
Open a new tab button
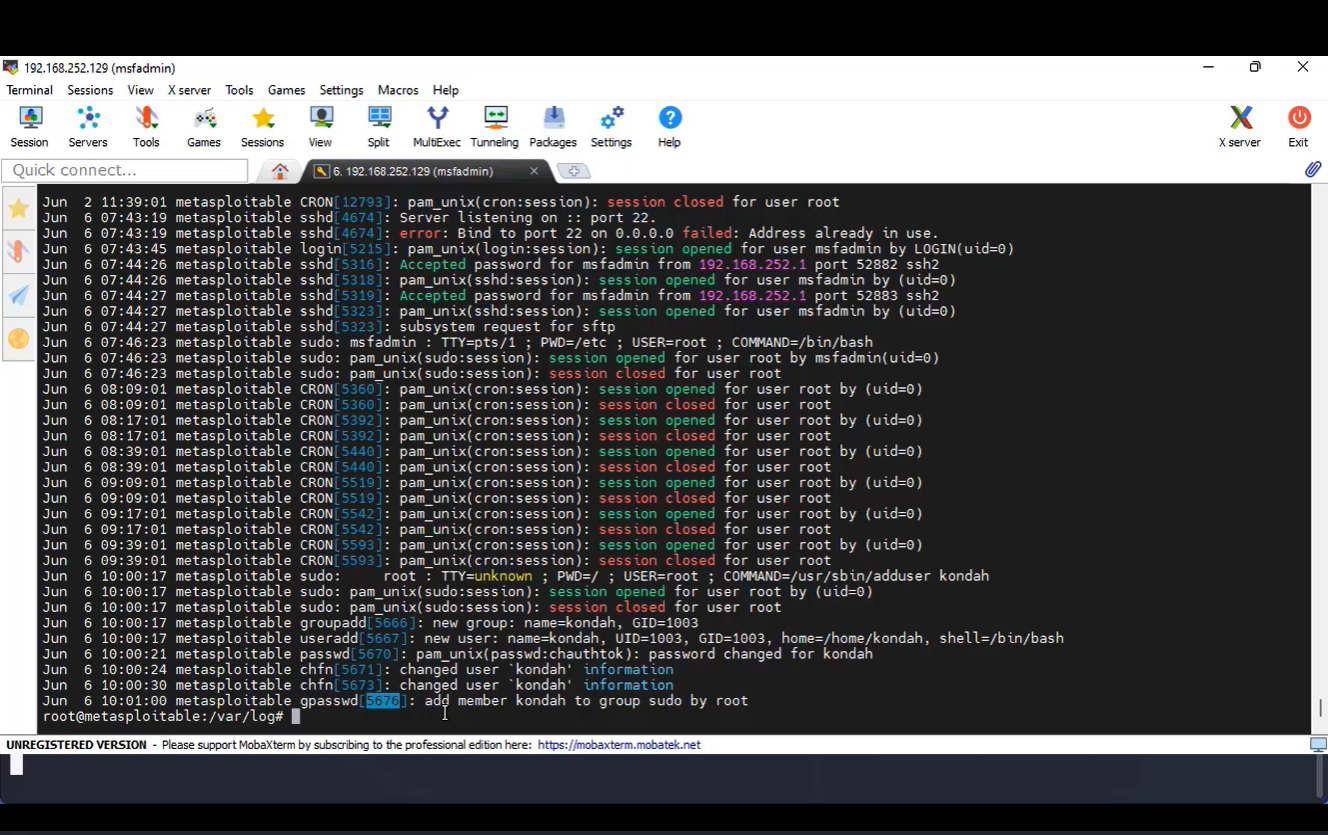[x=573, y=171]
